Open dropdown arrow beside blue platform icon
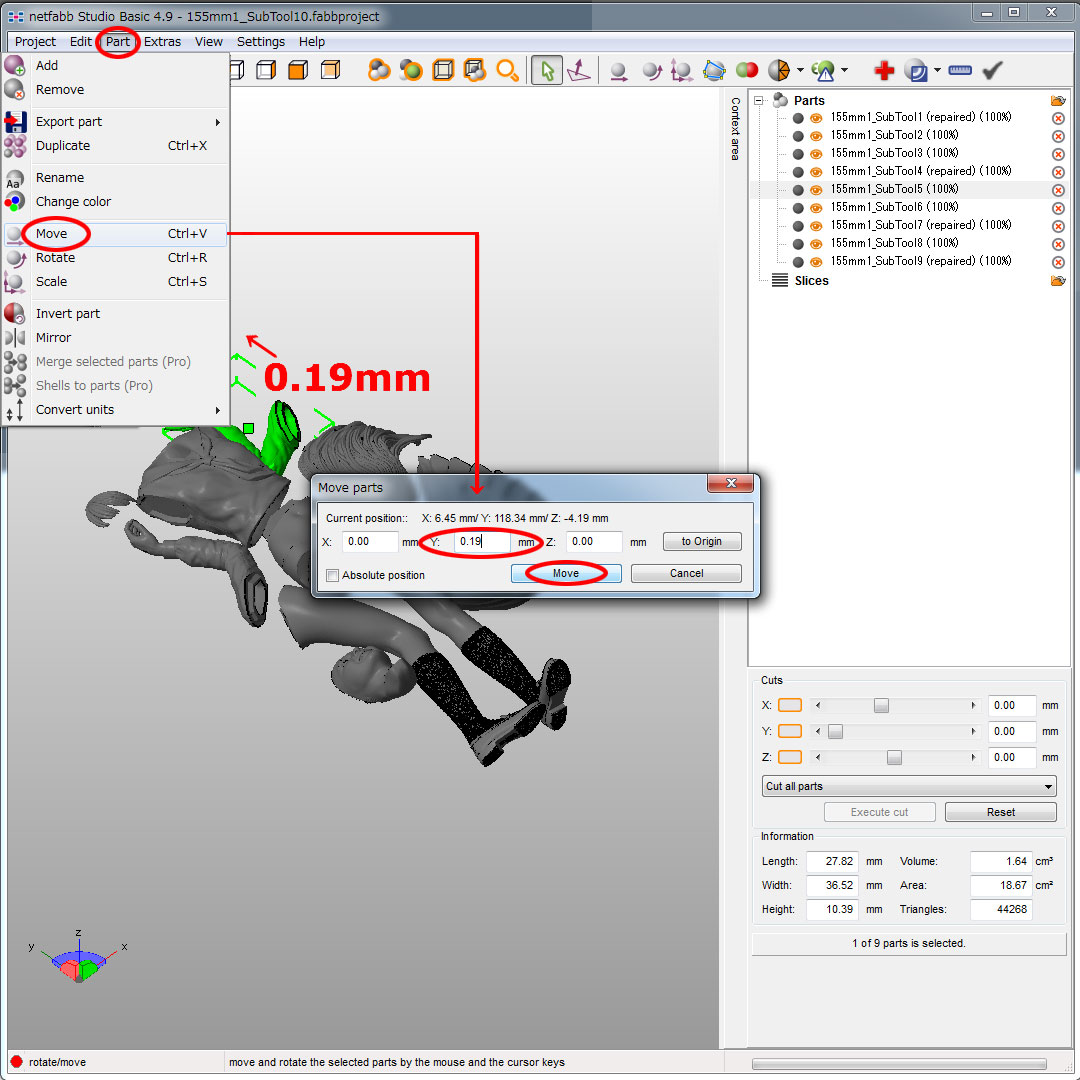Viewport: 1080px width, 1080px height. pos(937,70)
